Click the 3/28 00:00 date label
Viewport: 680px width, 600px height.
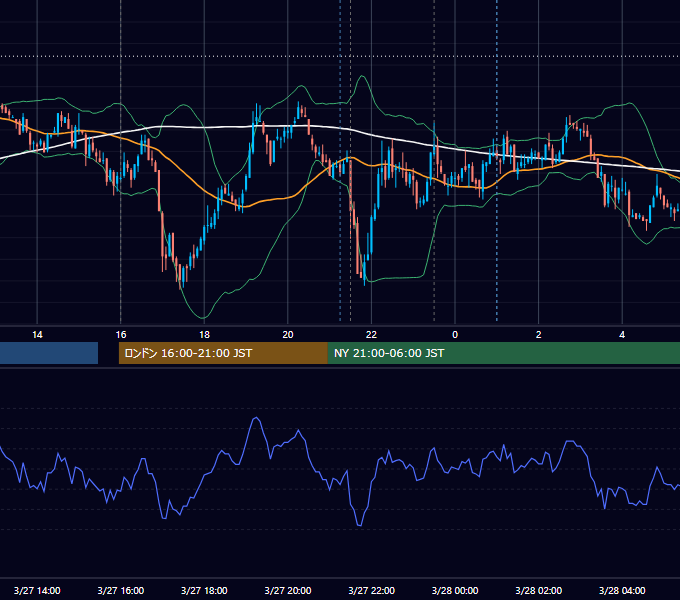[x=455, y=590]
